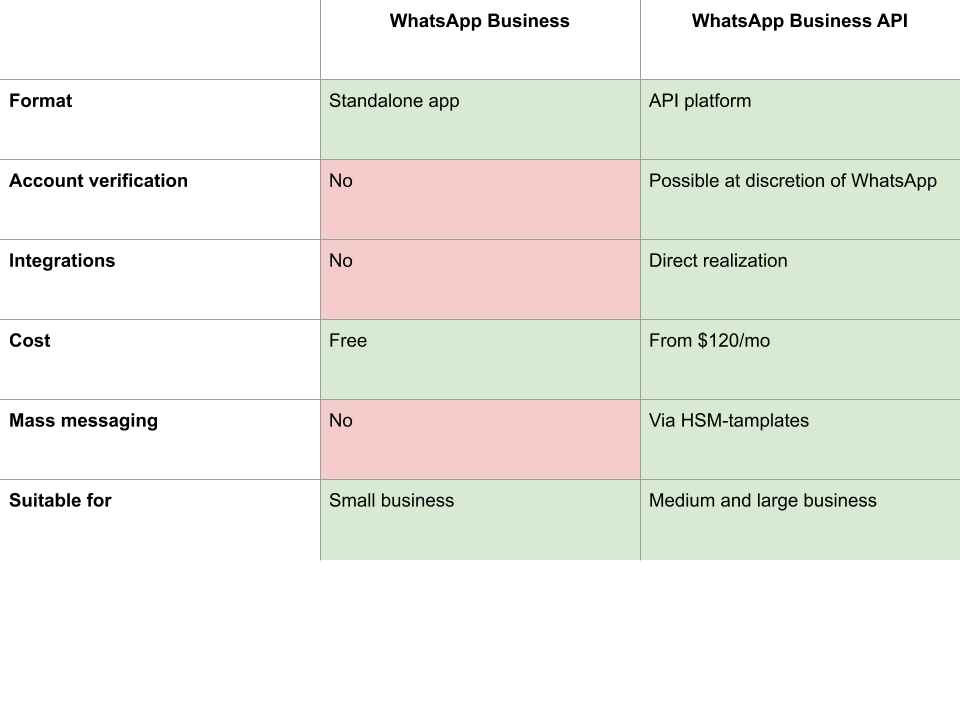Click the black cell left of 'Small business'
960x720 pixels.
tap(160, 519)
